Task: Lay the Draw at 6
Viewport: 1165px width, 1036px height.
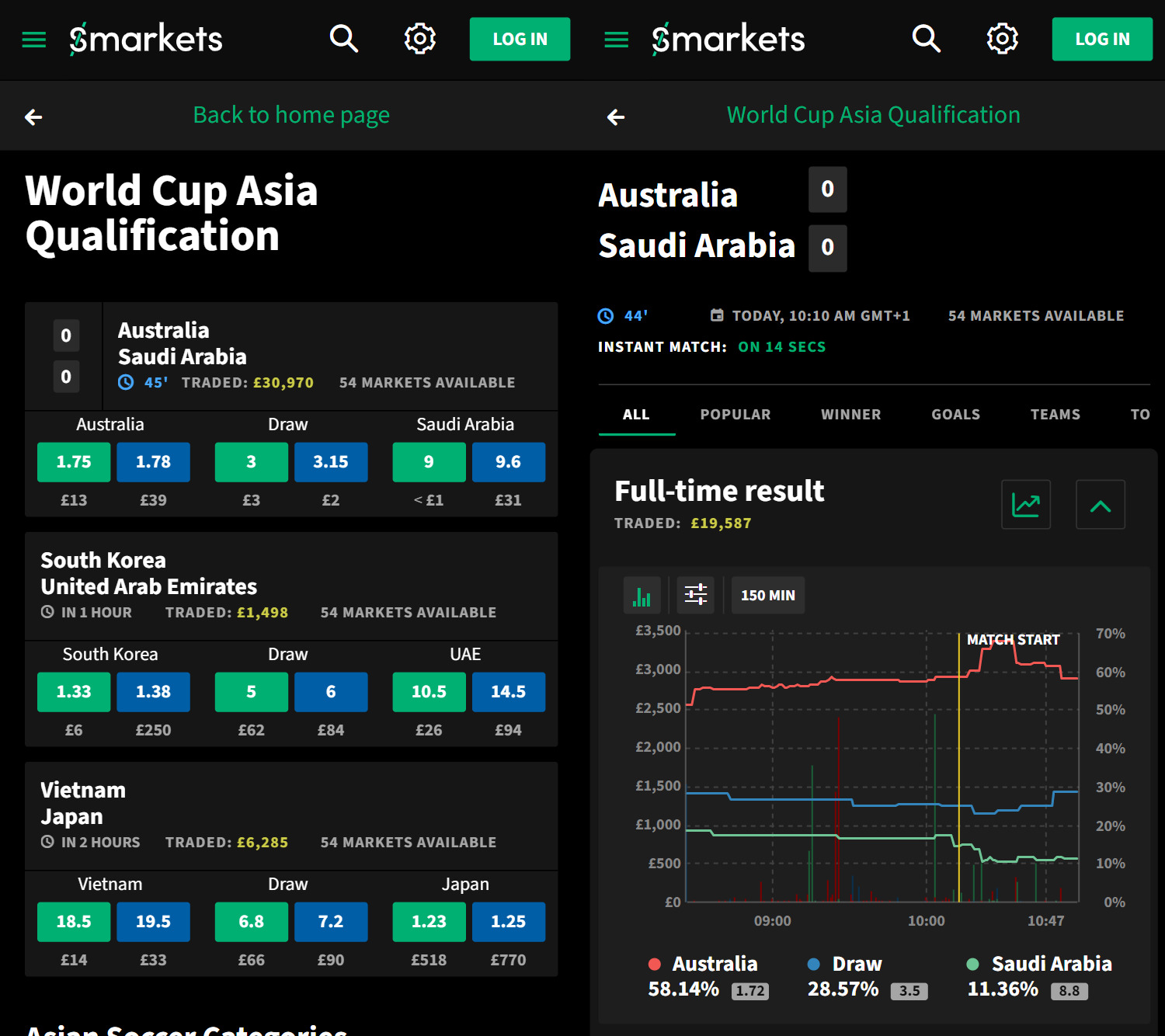Action: click(331, 692)
